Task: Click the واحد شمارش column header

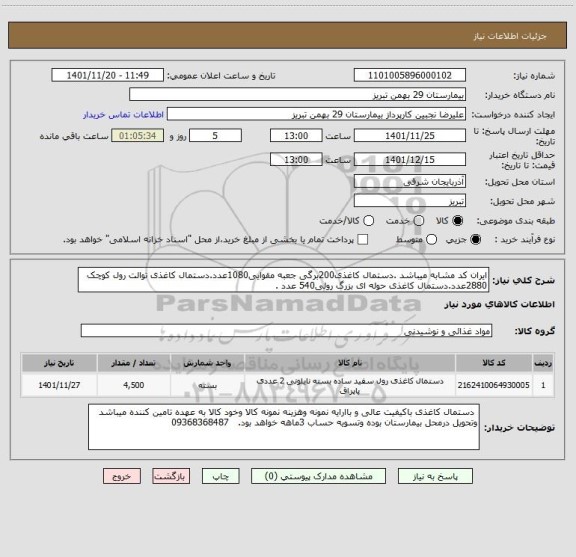Action: (208, 363)
